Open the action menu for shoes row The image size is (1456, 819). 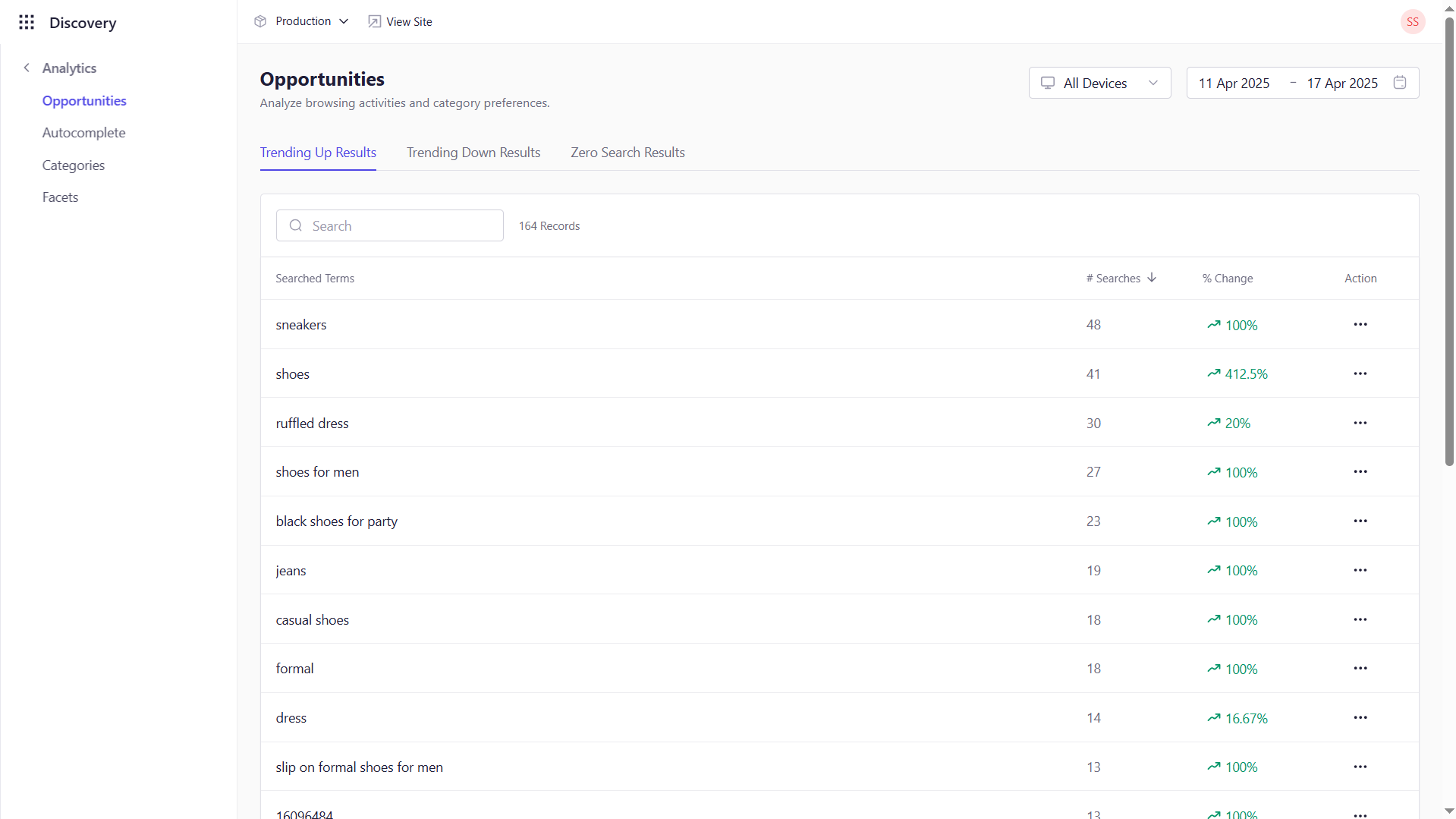[x=1360, y=373]
